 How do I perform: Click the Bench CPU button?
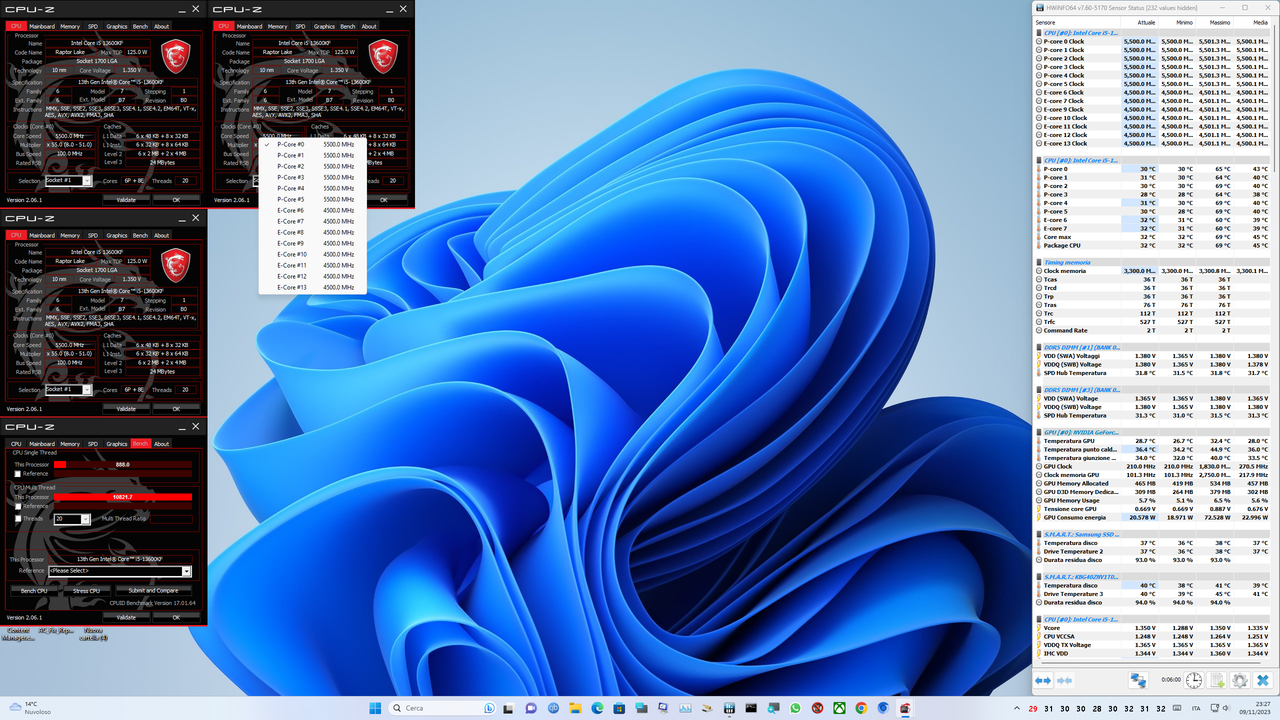click(34, 591)
